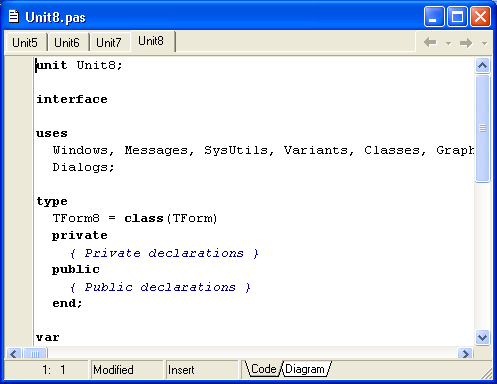Click 'SysUtils' in the uses clause

click(x=236, y=150)
